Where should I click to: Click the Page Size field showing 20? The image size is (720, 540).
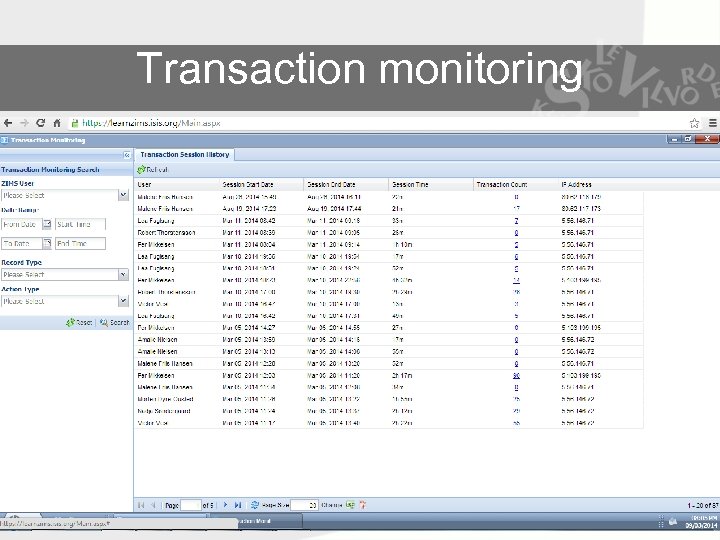(304, 505)
